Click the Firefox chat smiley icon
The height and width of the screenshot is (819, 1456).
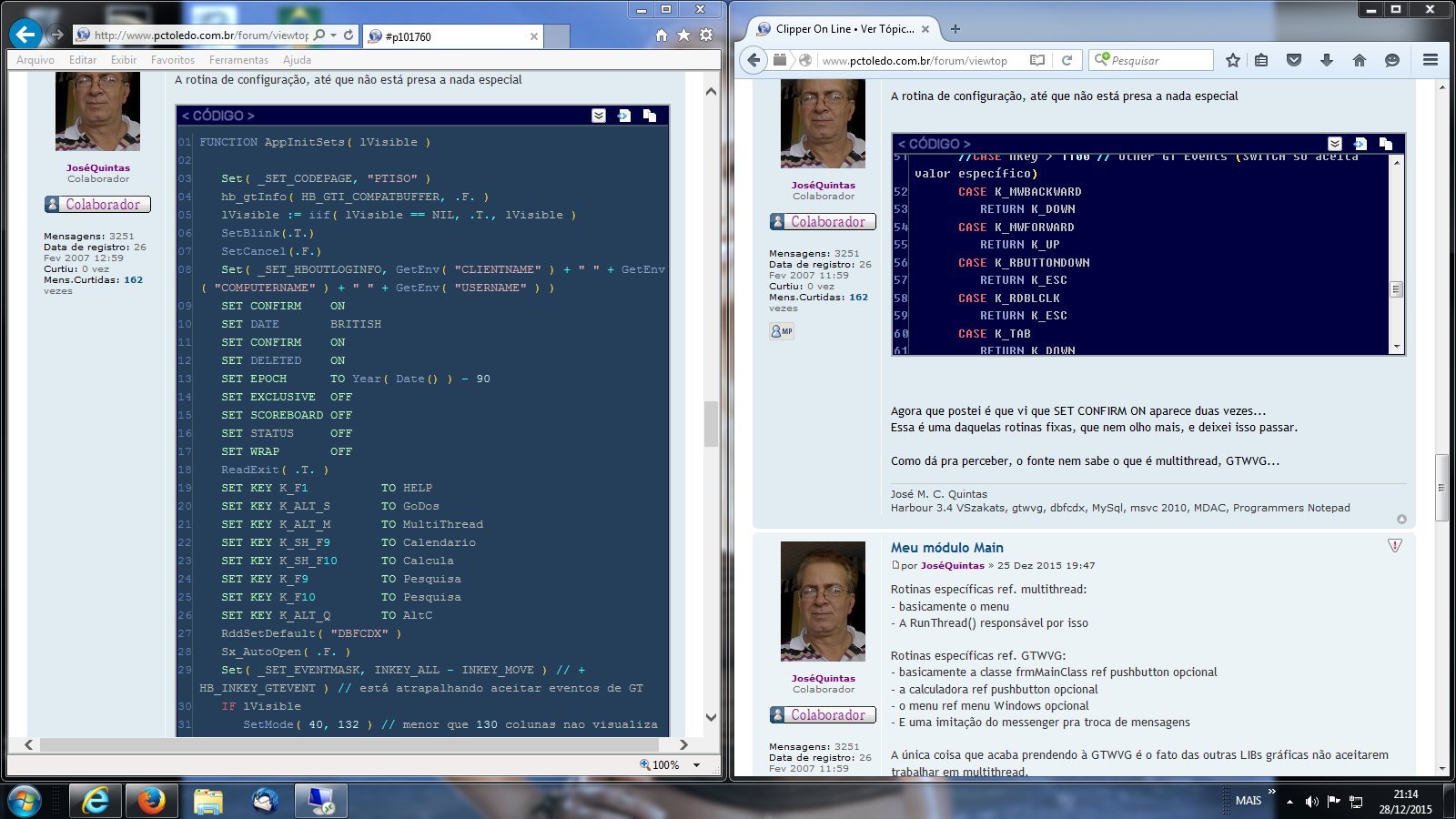[x=1391, y=60]
